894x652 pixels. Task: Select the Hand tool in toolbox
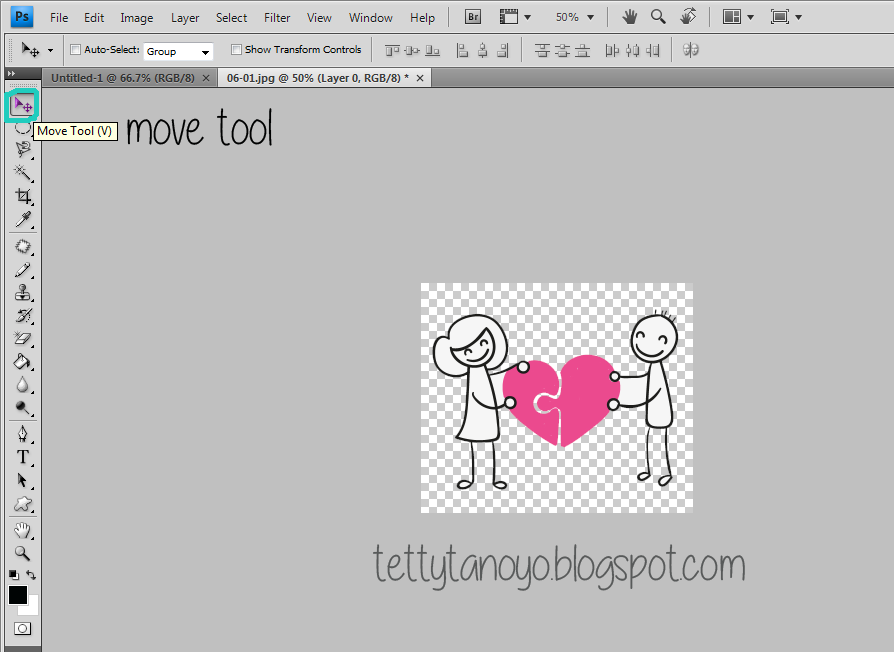pyautogui.click(x=22, y=529)
